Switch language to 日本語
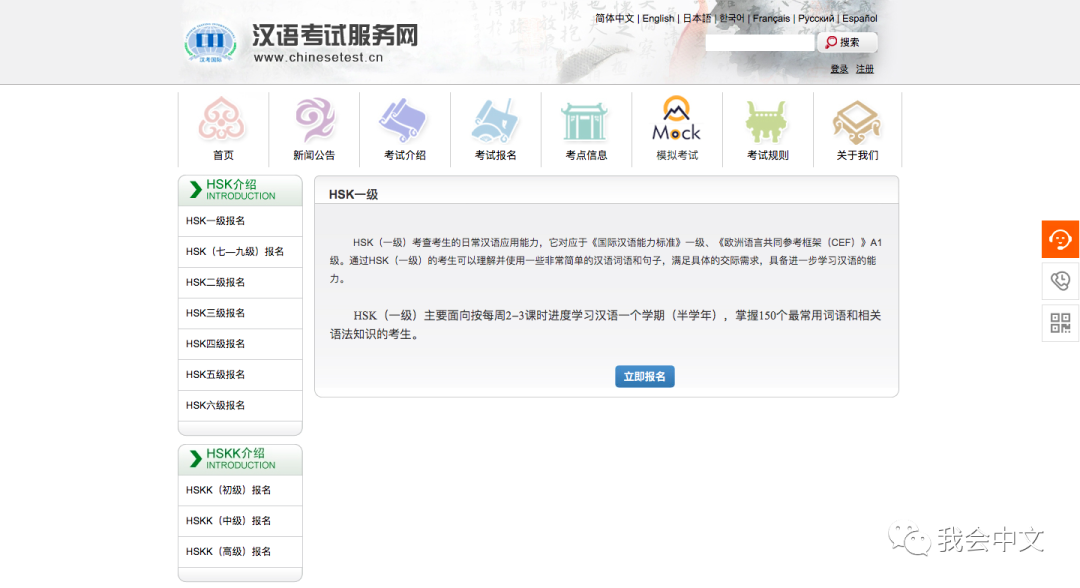 (696, 19)
